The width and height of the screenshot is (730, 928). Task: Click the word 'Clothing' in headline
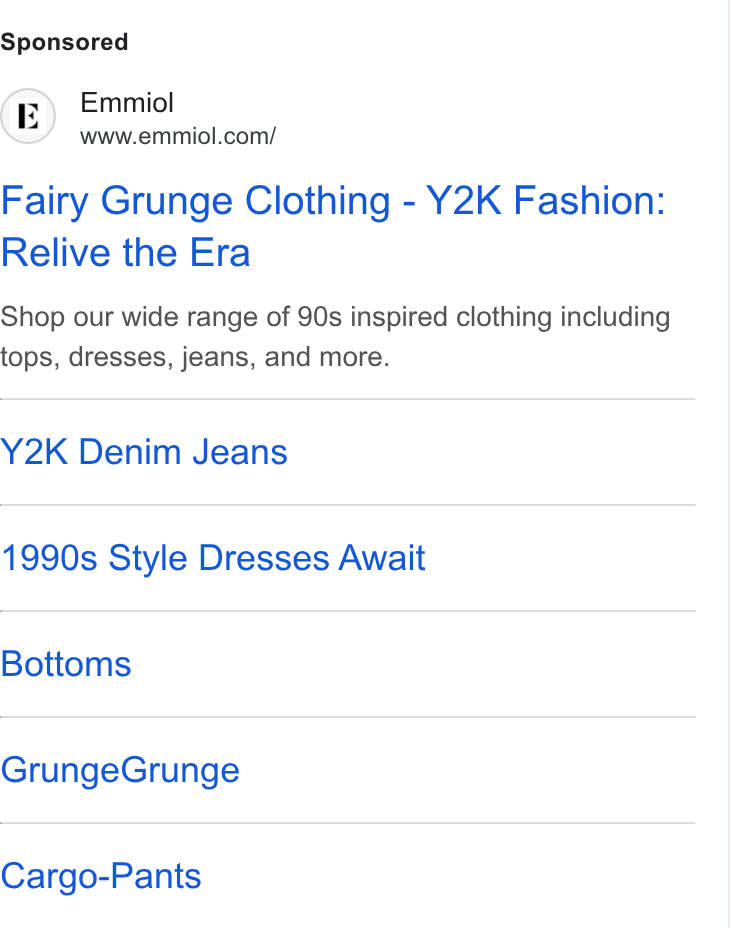317,201
